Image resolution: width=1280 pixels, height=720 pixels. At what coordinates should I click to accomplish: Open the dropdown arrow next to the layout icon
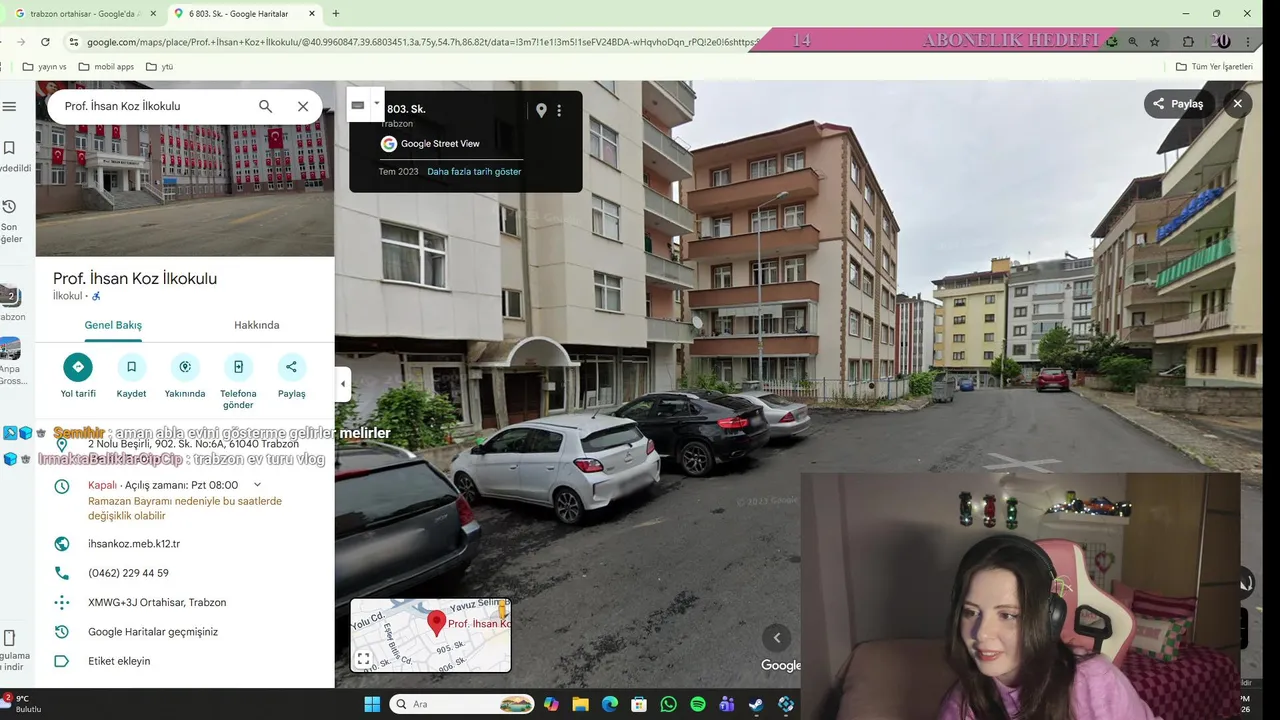(377, 103)
